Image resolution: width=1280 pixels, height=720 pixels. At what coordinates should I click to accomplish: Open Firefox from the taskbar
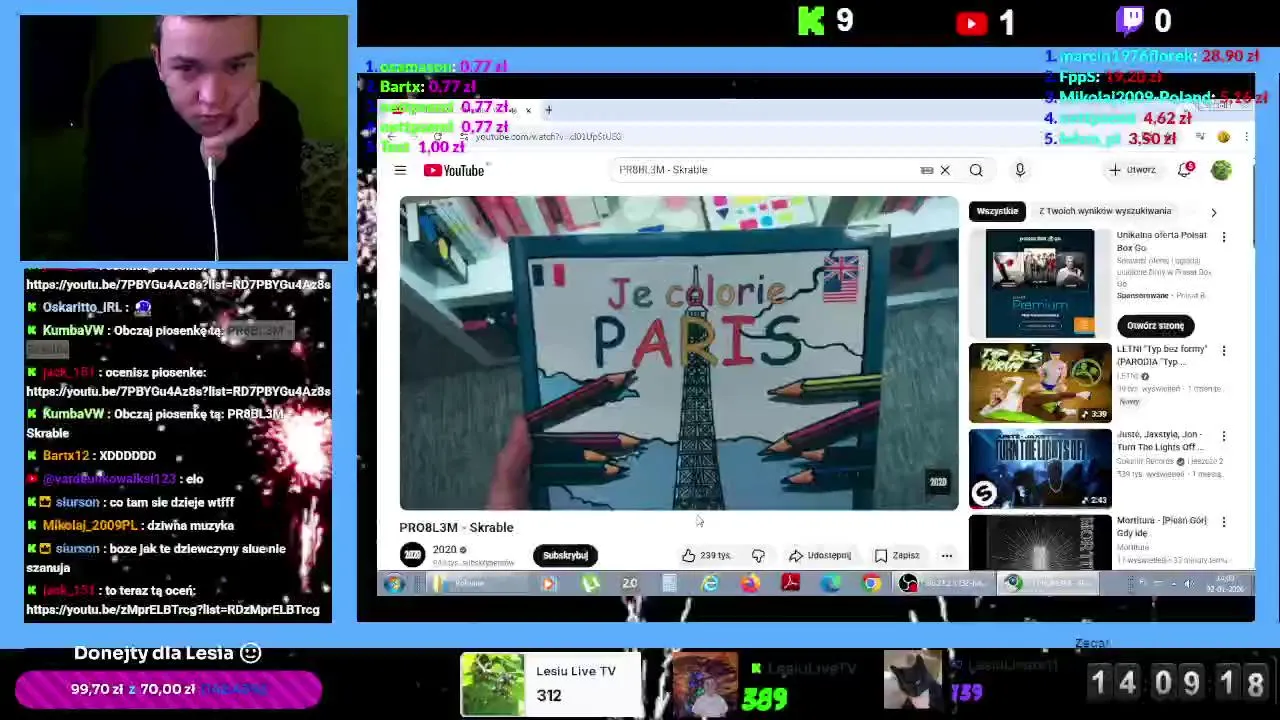(750, 584)
